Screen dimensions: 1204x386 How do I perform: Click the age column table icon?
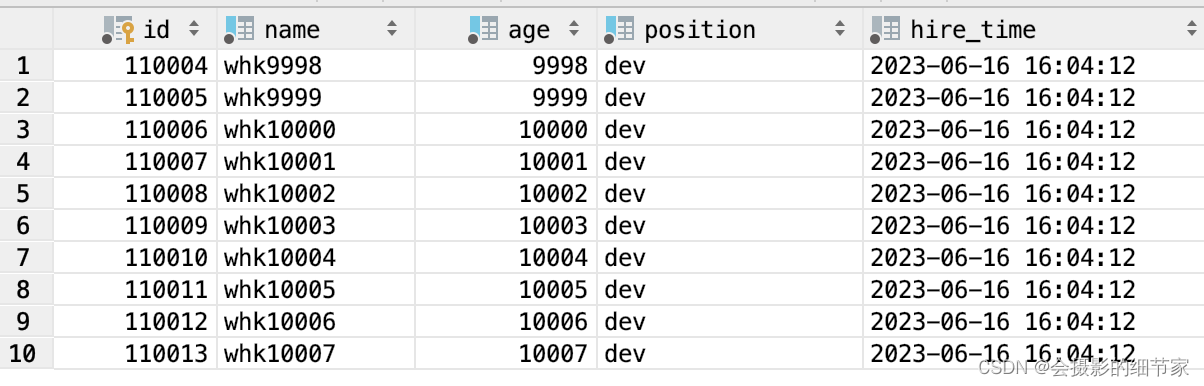[483, 30]
